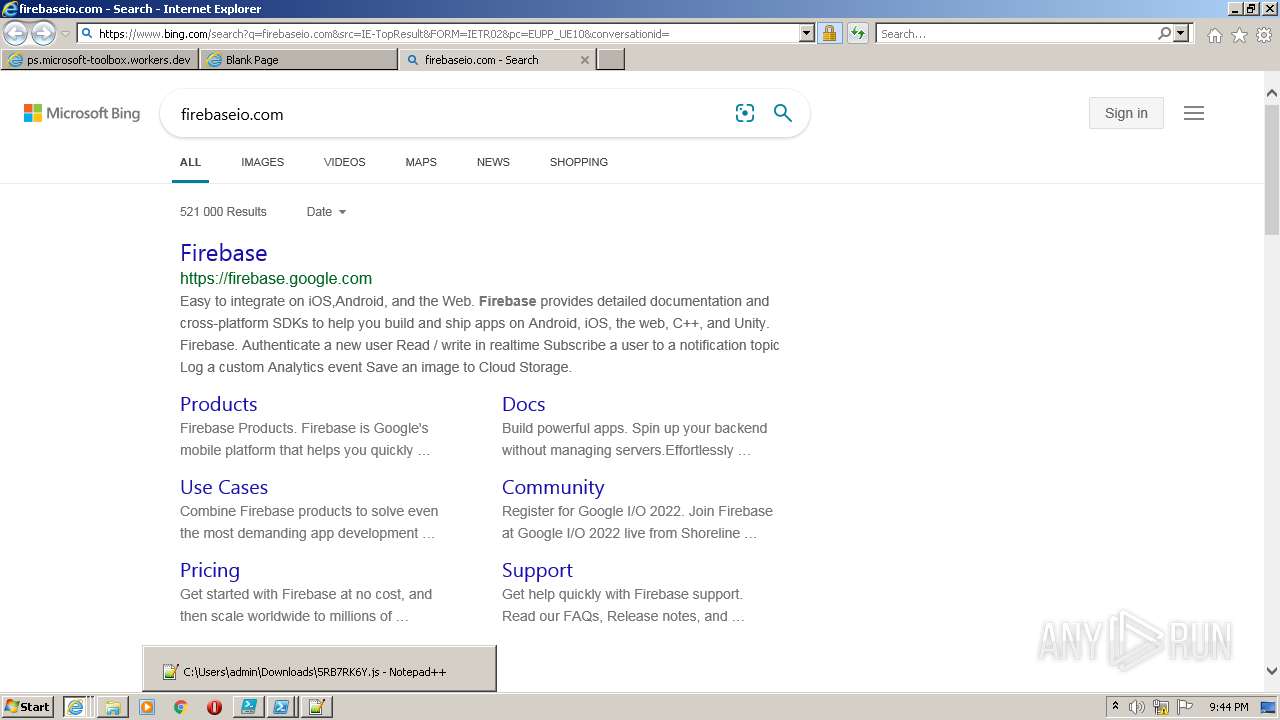The image size is (1280, 720).
Task: Click the Bing search magnifier button
Action: point(783,113)
